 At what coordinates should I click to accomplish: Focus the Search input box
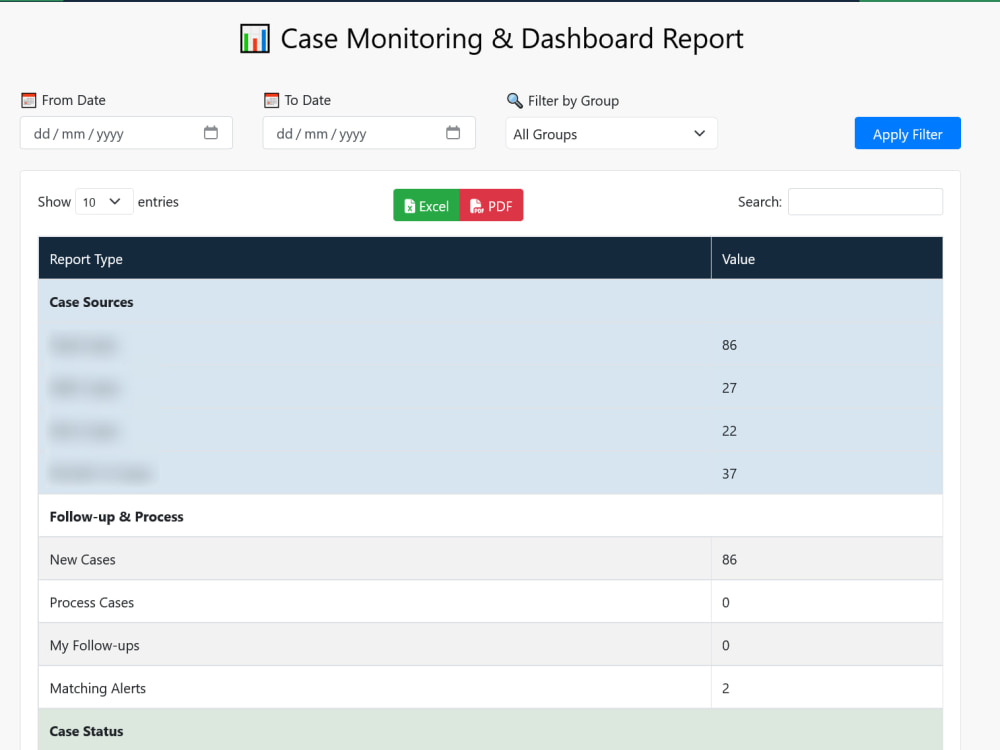[865, 202]
